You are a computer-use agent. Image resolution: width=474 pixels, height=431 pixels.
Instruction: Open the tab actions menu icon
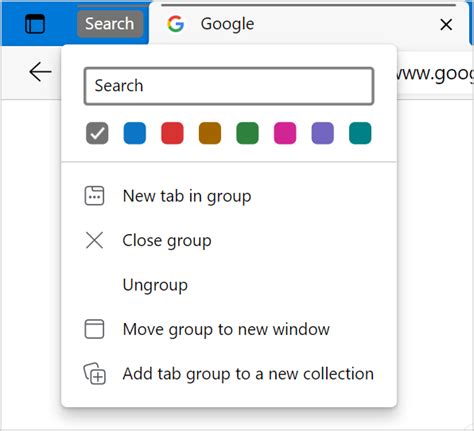click(x=35, y=24)
